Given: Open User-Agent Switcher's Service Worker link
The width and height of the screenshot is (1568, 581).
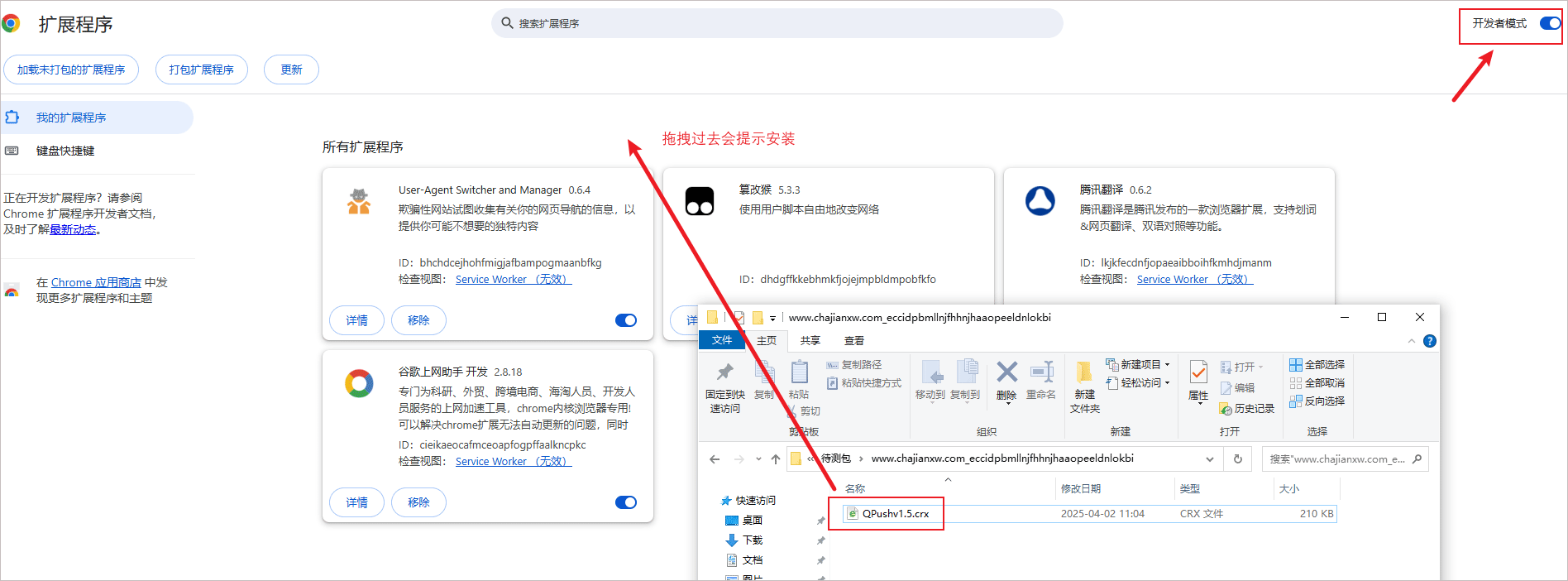Looking at the screenshot, I should point(514,280).
